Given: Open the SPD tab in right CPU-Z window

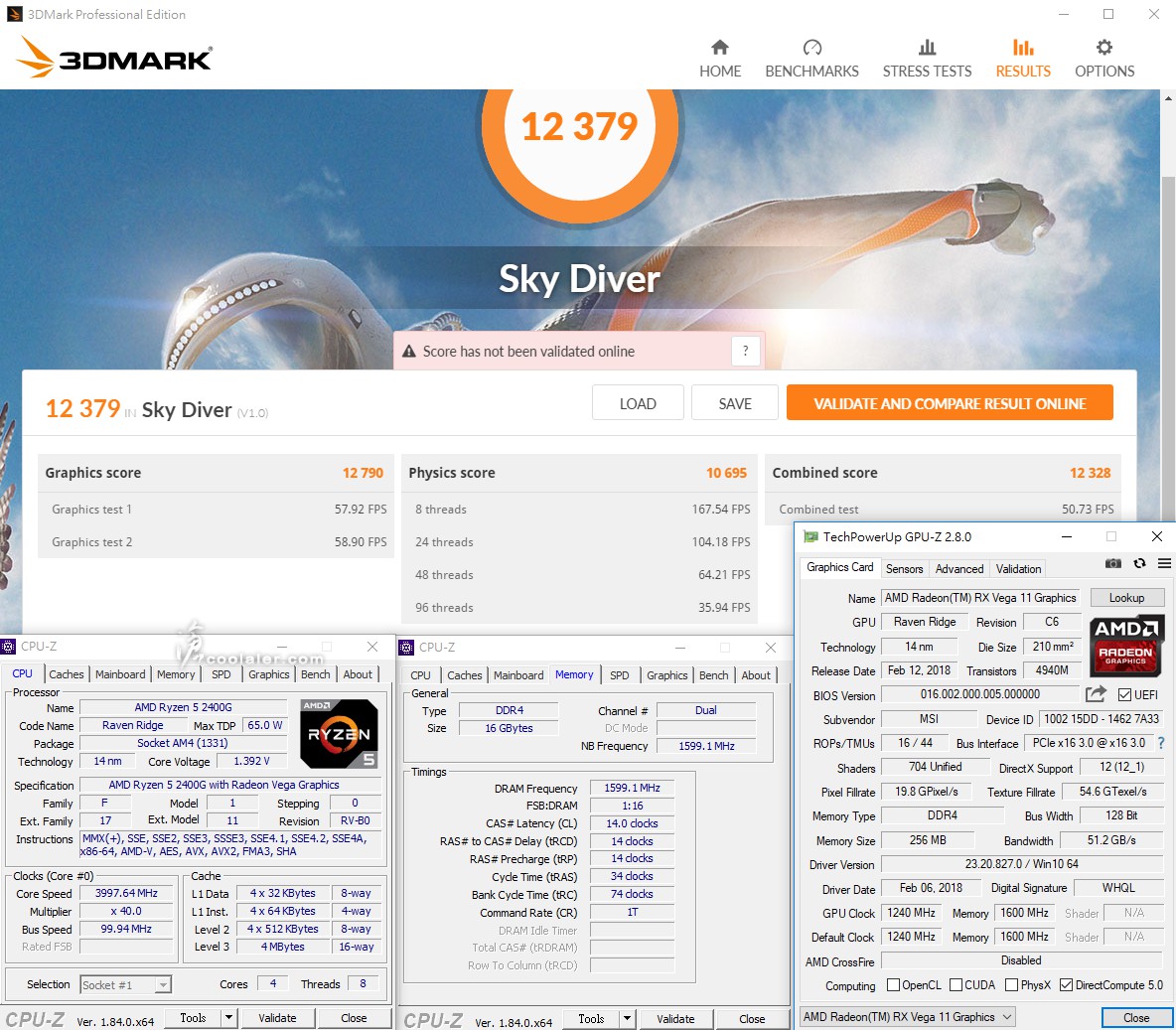Looking at the screenshot, I should [x=620, y=675].
